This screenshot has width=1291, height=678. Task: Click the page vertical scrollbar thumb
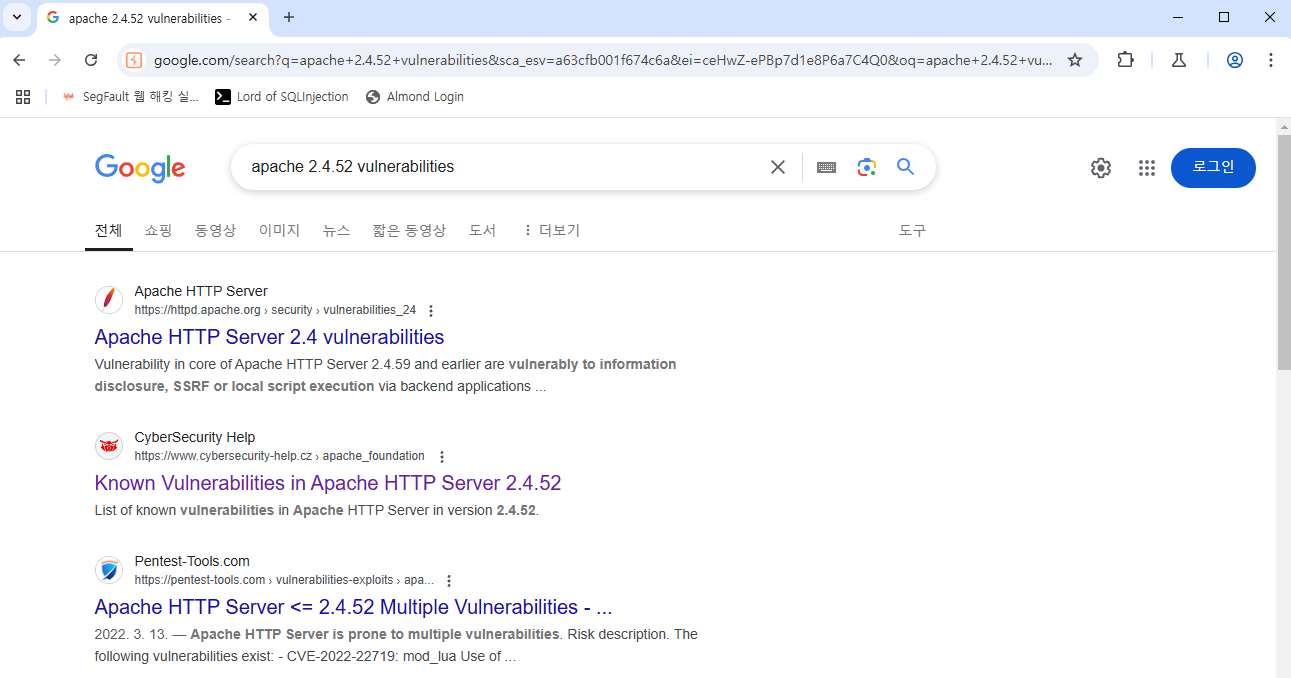coord(1284,252)
